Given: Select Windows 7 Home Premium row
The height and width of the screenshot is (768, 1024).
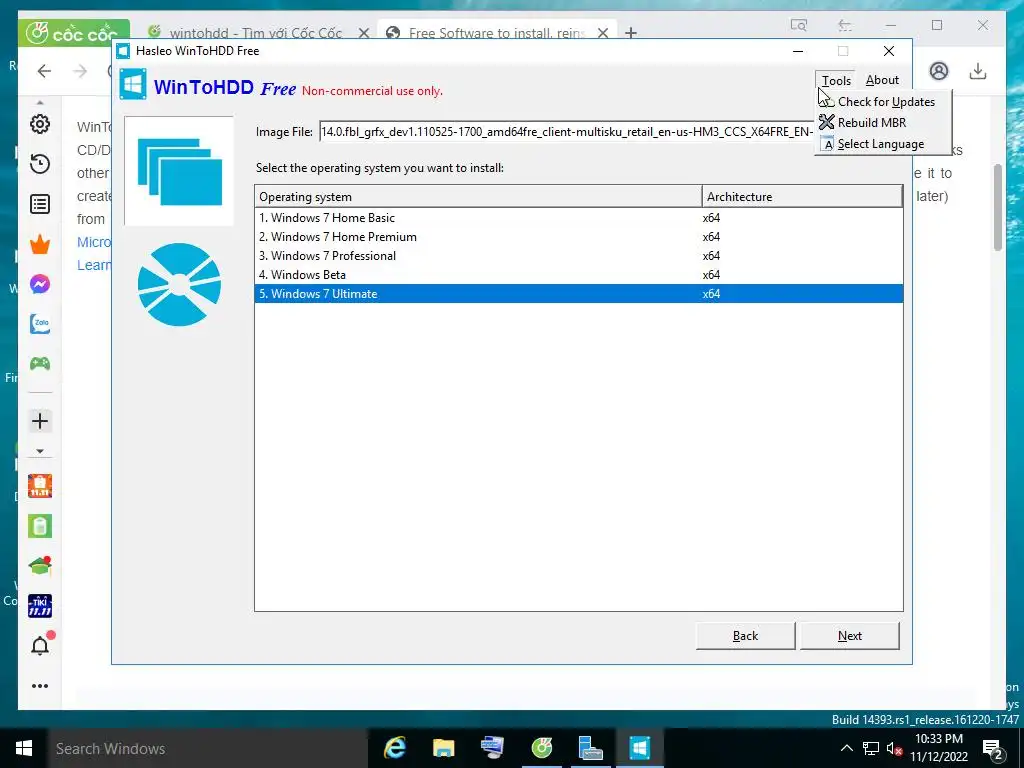Looking at the screenshot, I should pyautogui.click(x=579, y=237).
